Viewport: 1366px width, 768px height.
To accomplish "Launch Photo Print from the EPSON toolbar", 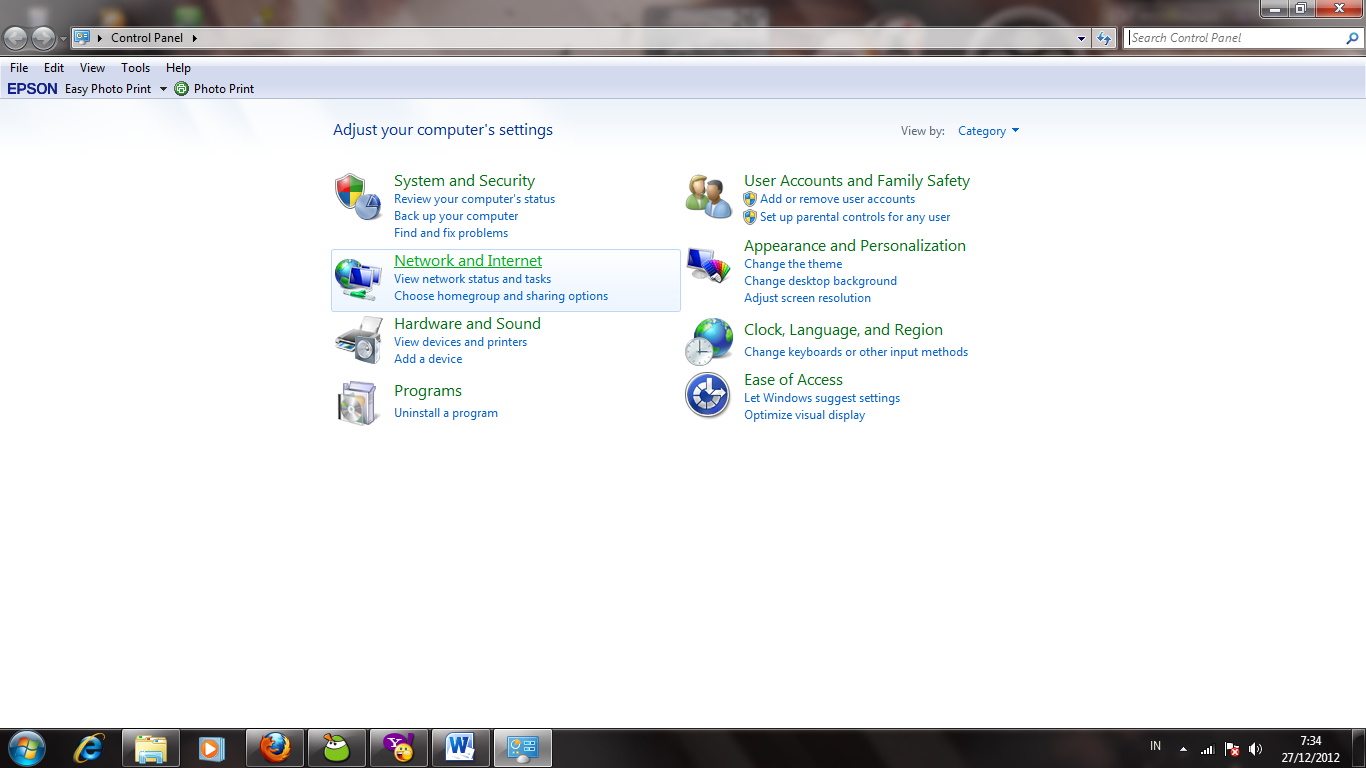I will tap(214, 88).
